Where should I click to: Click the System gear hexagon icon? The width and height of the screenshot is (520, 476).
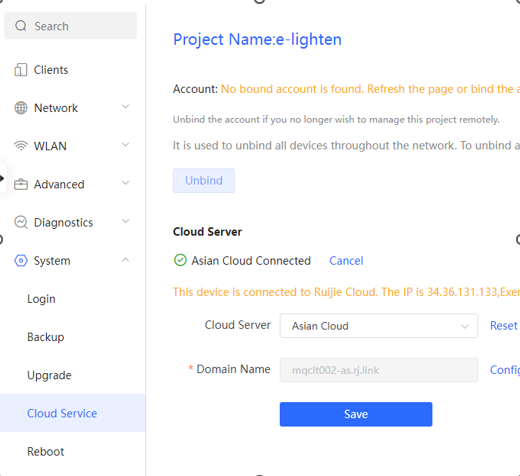(21, 261)
